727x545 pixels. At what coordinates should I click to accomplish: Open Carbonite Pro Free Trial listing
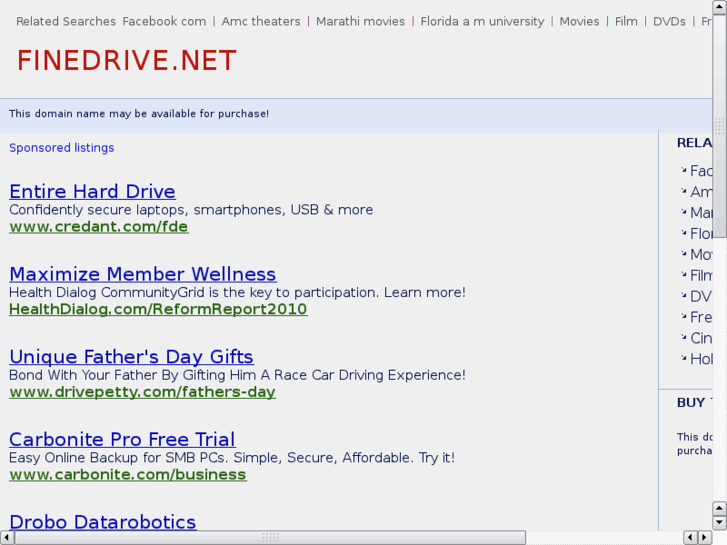pyautogui.click(x=122, y=439)
